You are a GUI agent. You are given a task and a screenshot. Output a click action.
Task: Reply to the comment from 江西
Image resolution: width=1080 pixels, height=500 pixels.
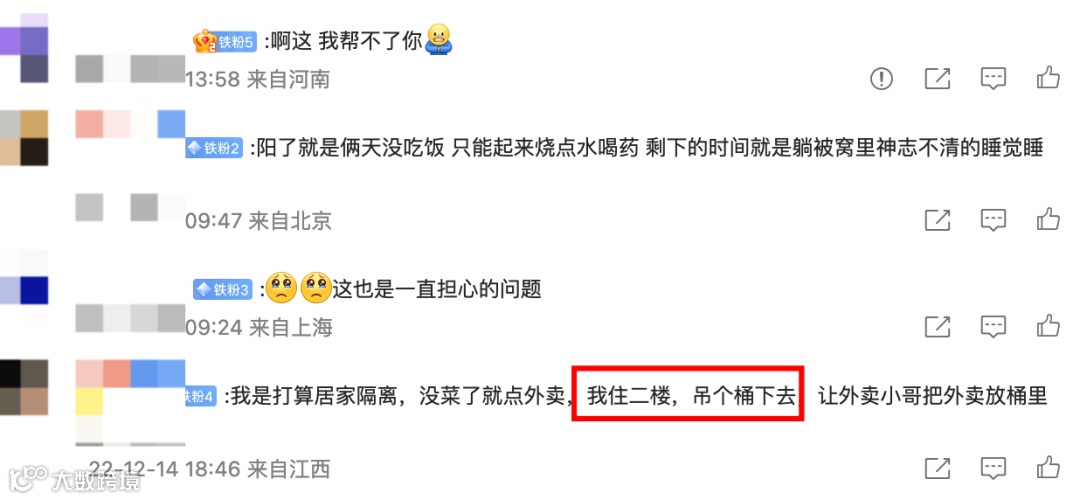(993, 468)
